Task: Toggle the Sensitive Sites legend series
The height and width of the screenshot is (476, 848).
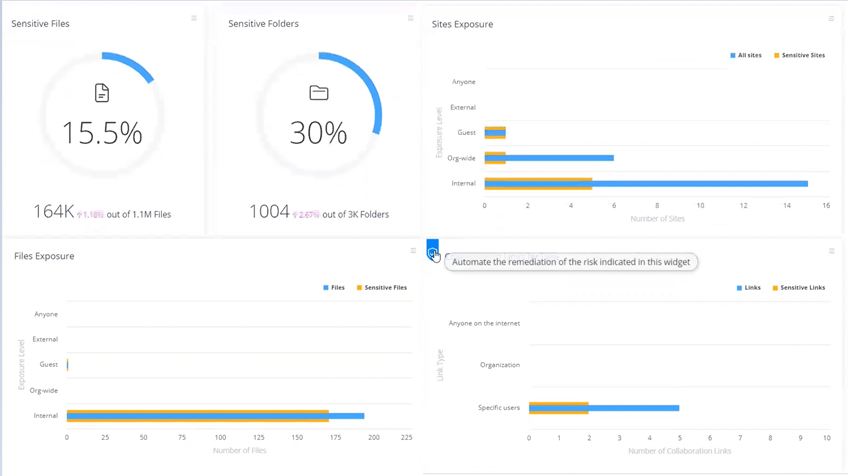Action: [799, 56]
